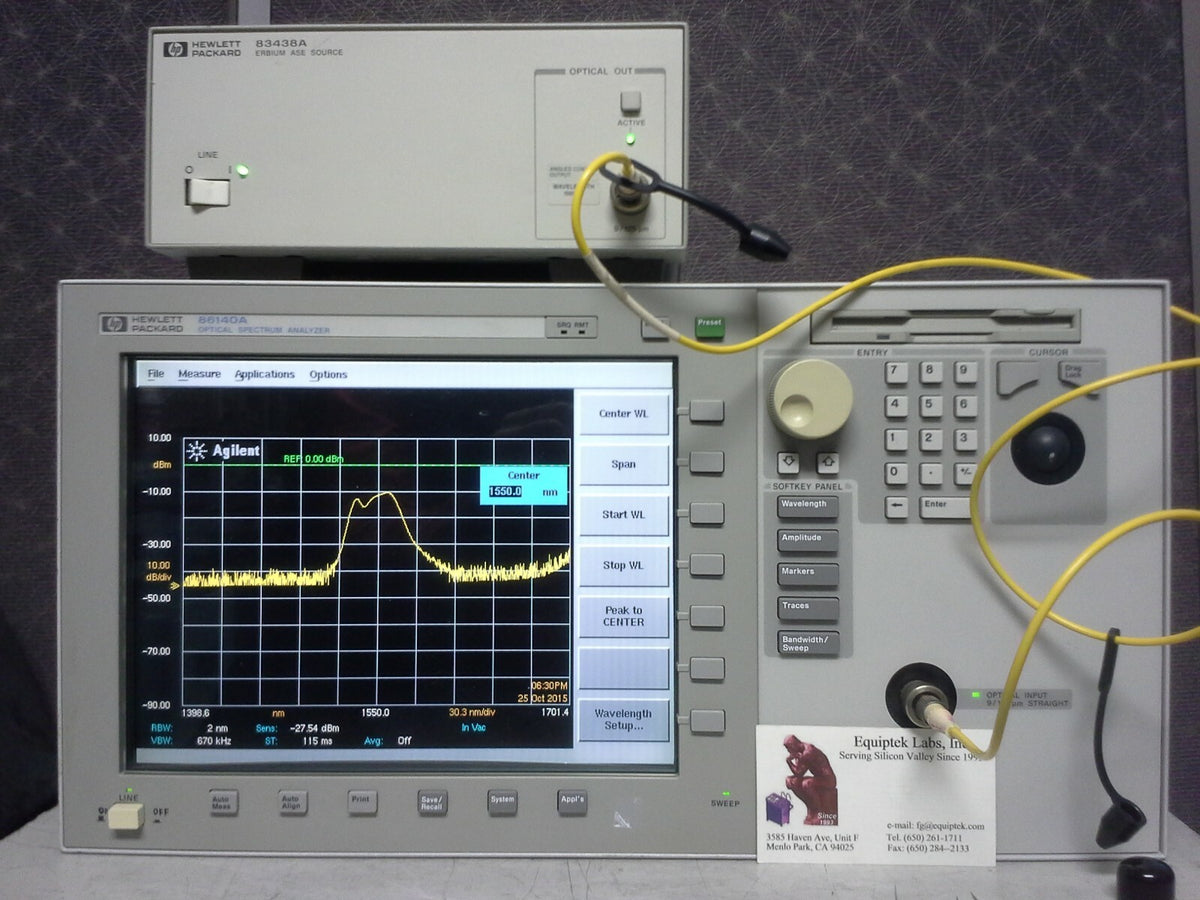Hit the Save/Recall front-panel key
The width and height of the screenshot is (1200, 900).
click(x=432, y=802)
